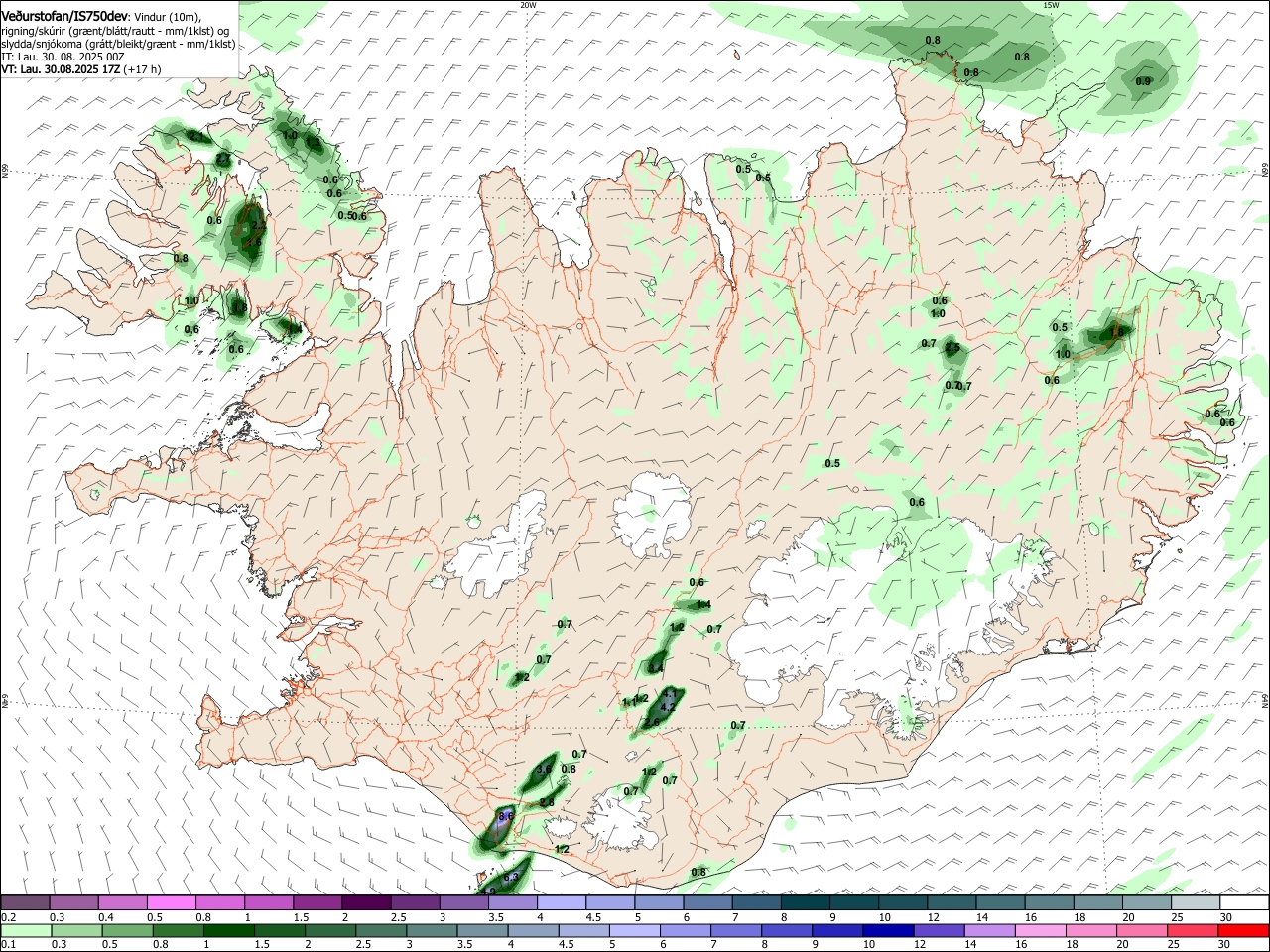Click the 4.9 precipitation value on the map
Viewport: 1270px width, 952px height.
488,892
